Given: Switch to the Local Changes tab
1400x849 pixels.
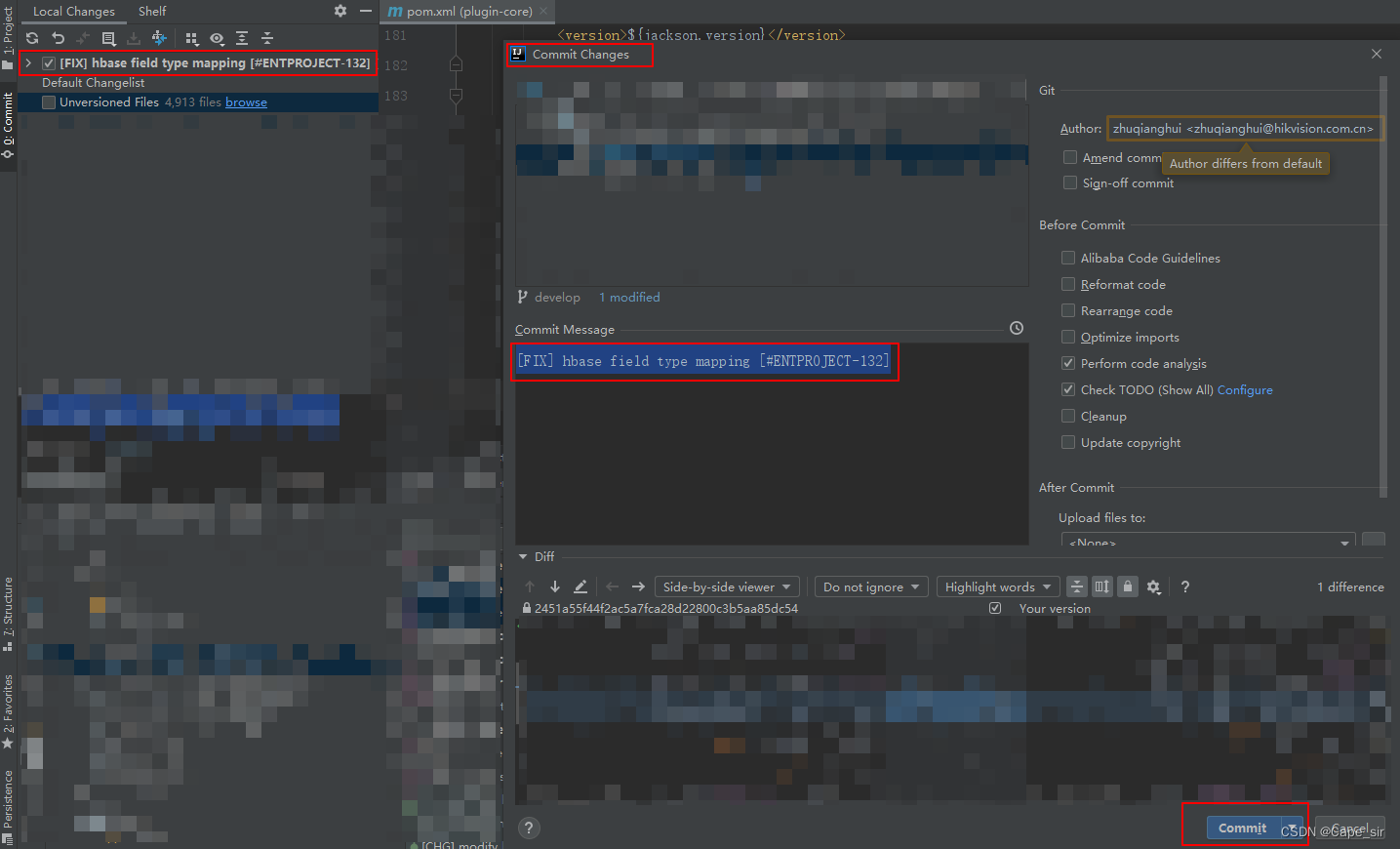Looking at the screenshot, I should click(x=73, y=11).
